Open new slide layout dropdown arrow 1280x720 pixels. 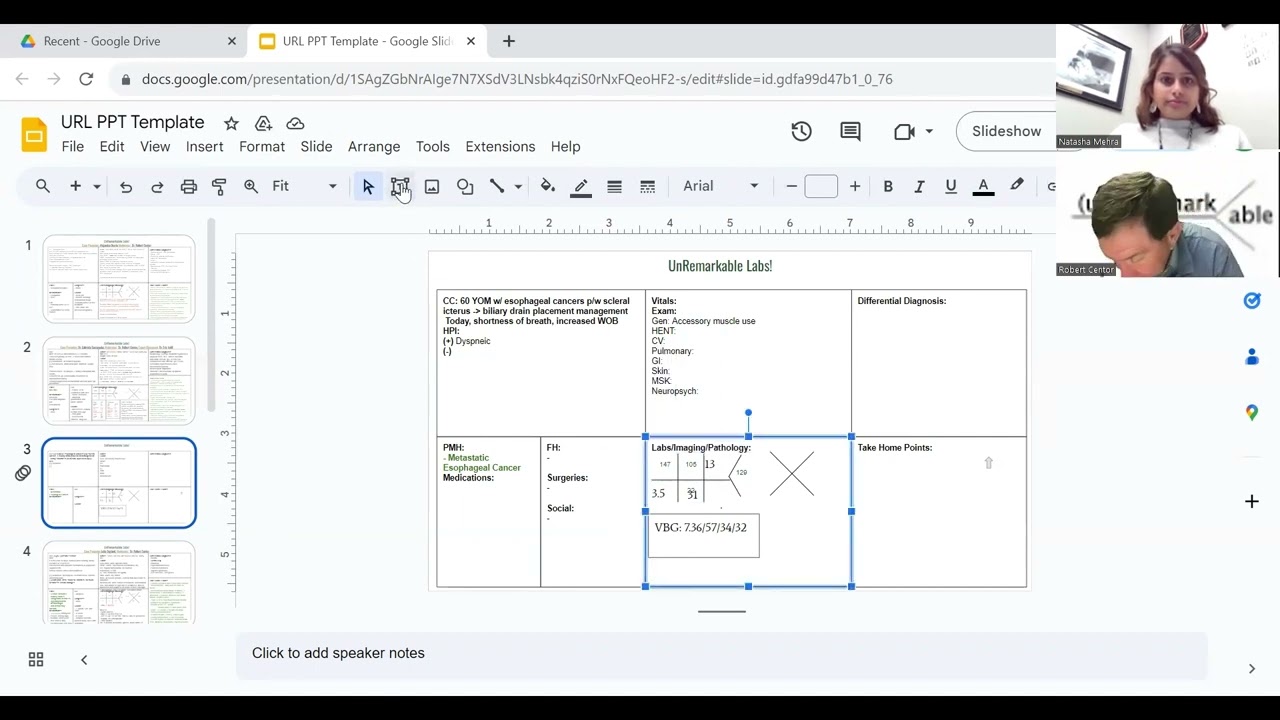[x=97, y=186]
